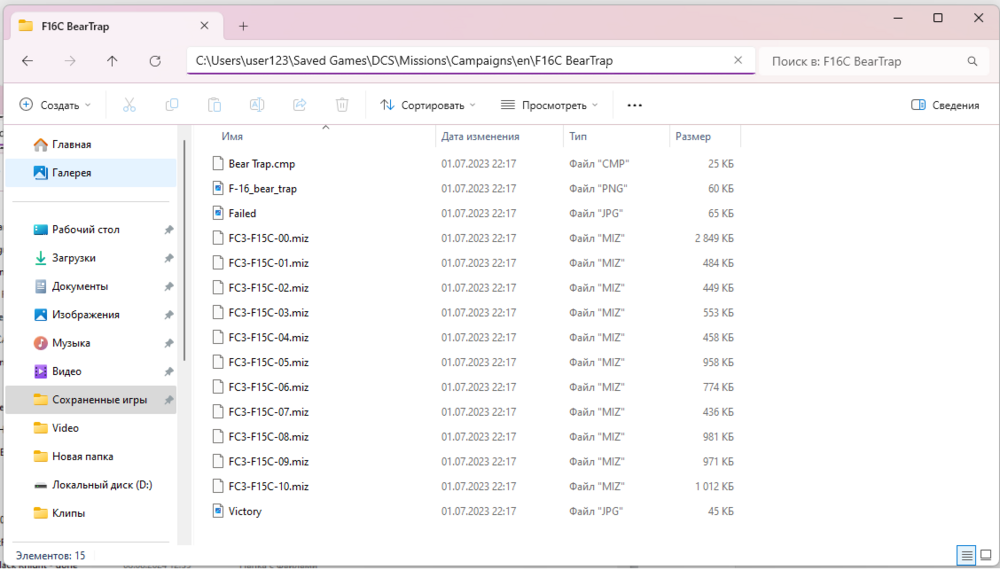Click the search magnifier icon
This screenshot has height=570, width=1000.
point(972,61)
